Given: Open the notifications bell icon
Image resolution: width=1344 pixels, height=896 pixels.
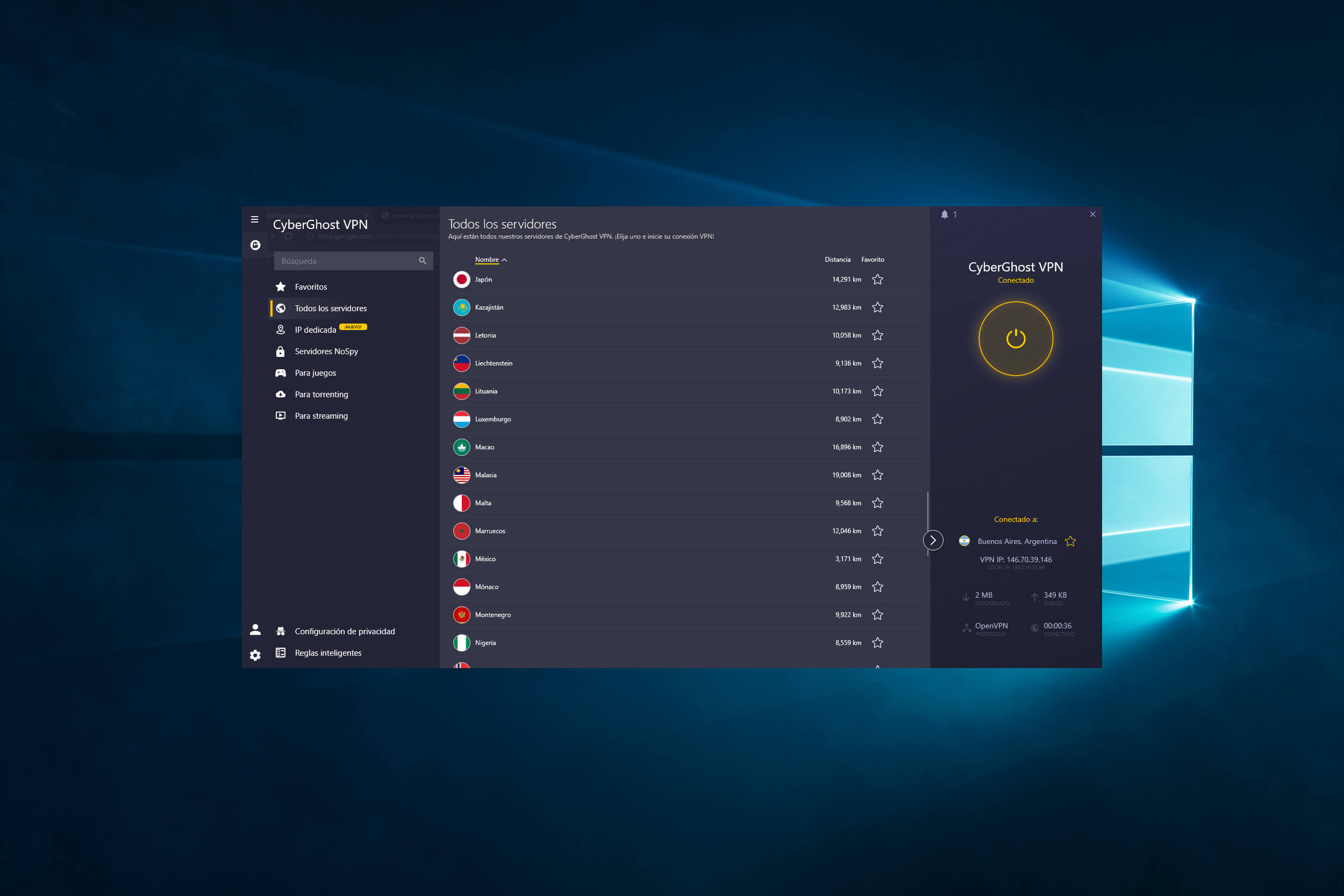Looking at the screenshot, I should click(x=945, y=215).
